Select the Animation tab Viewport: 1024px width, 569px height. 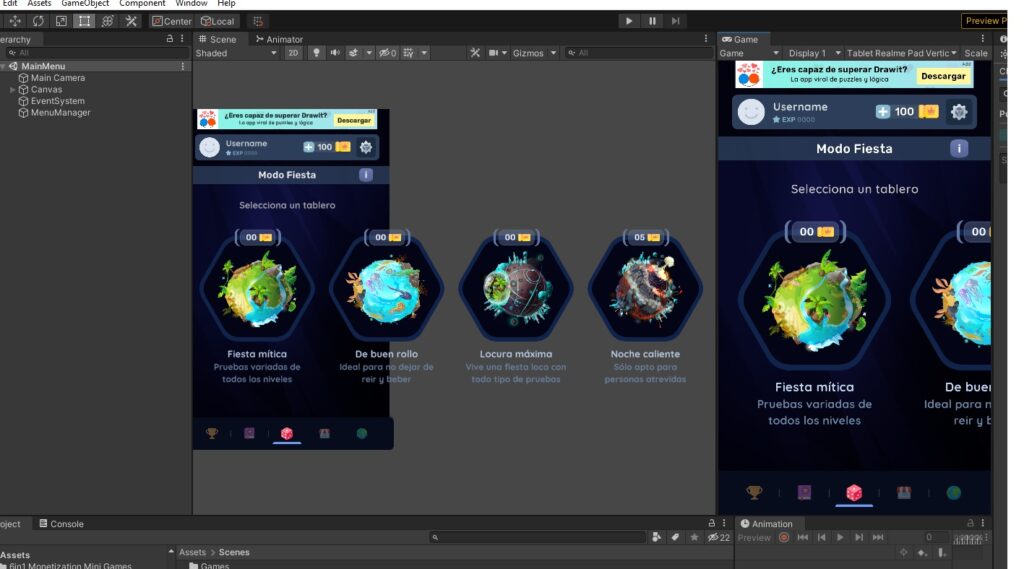tap(766, 524)
